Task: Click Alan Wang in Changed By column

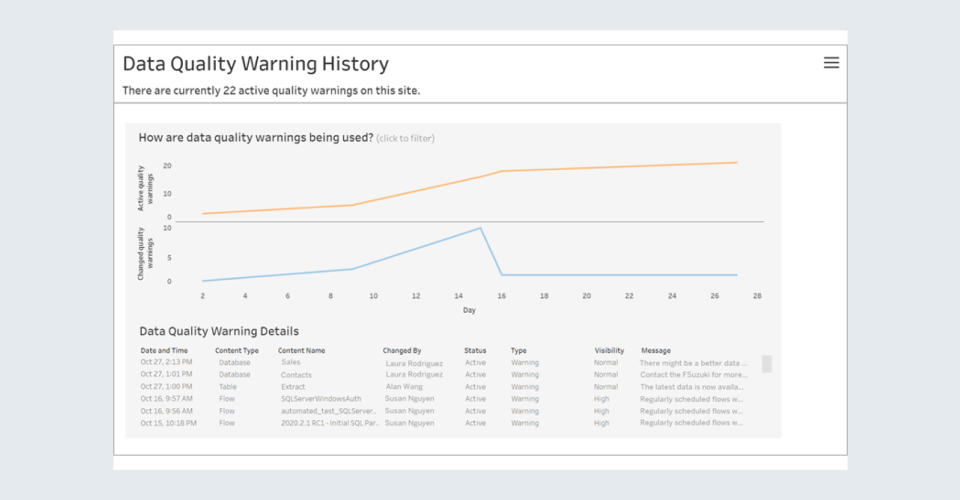Action: click(408, 387)
